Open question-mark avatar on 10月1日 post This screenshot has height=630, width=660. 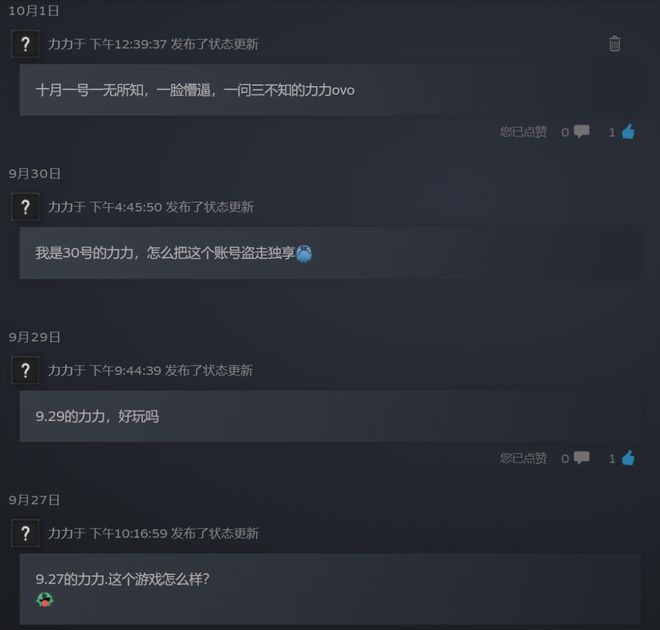[x=25, y=44]
